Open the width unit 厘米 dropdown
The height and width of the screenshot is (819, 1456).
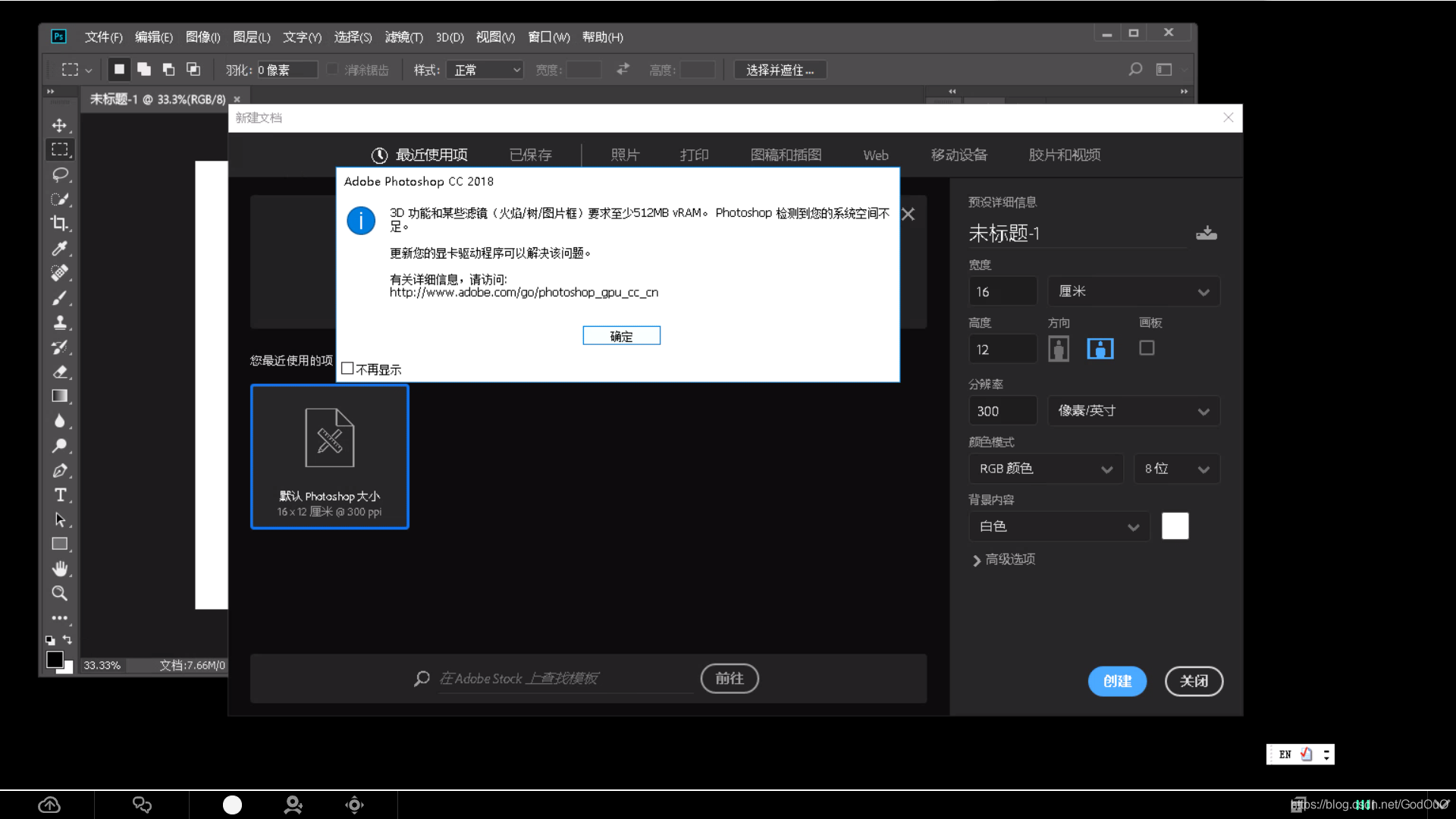click(1134, 291)
